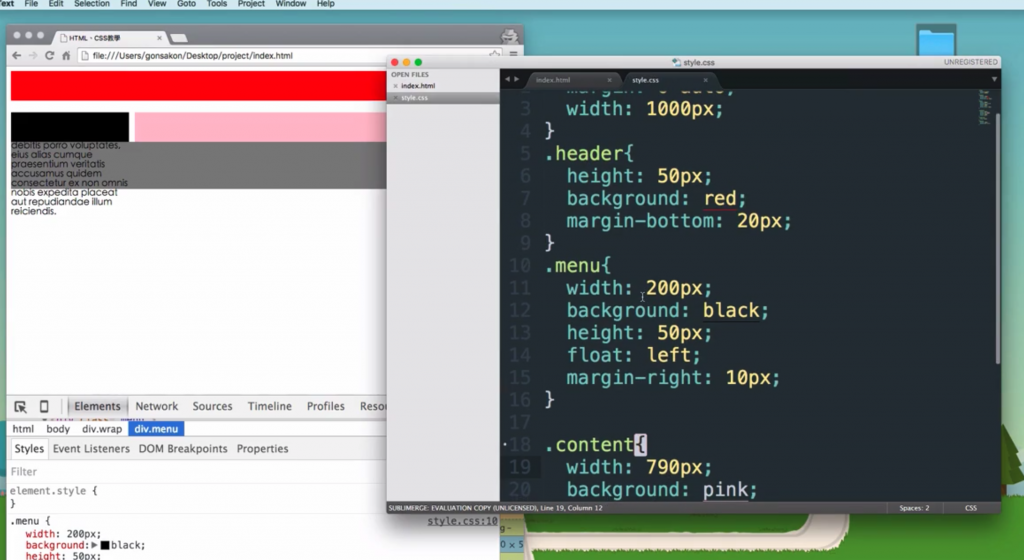This screenshot has width=1024, height=560.
Task: Open the Event Listeners pane tab
Action: (x=91, y=448)
